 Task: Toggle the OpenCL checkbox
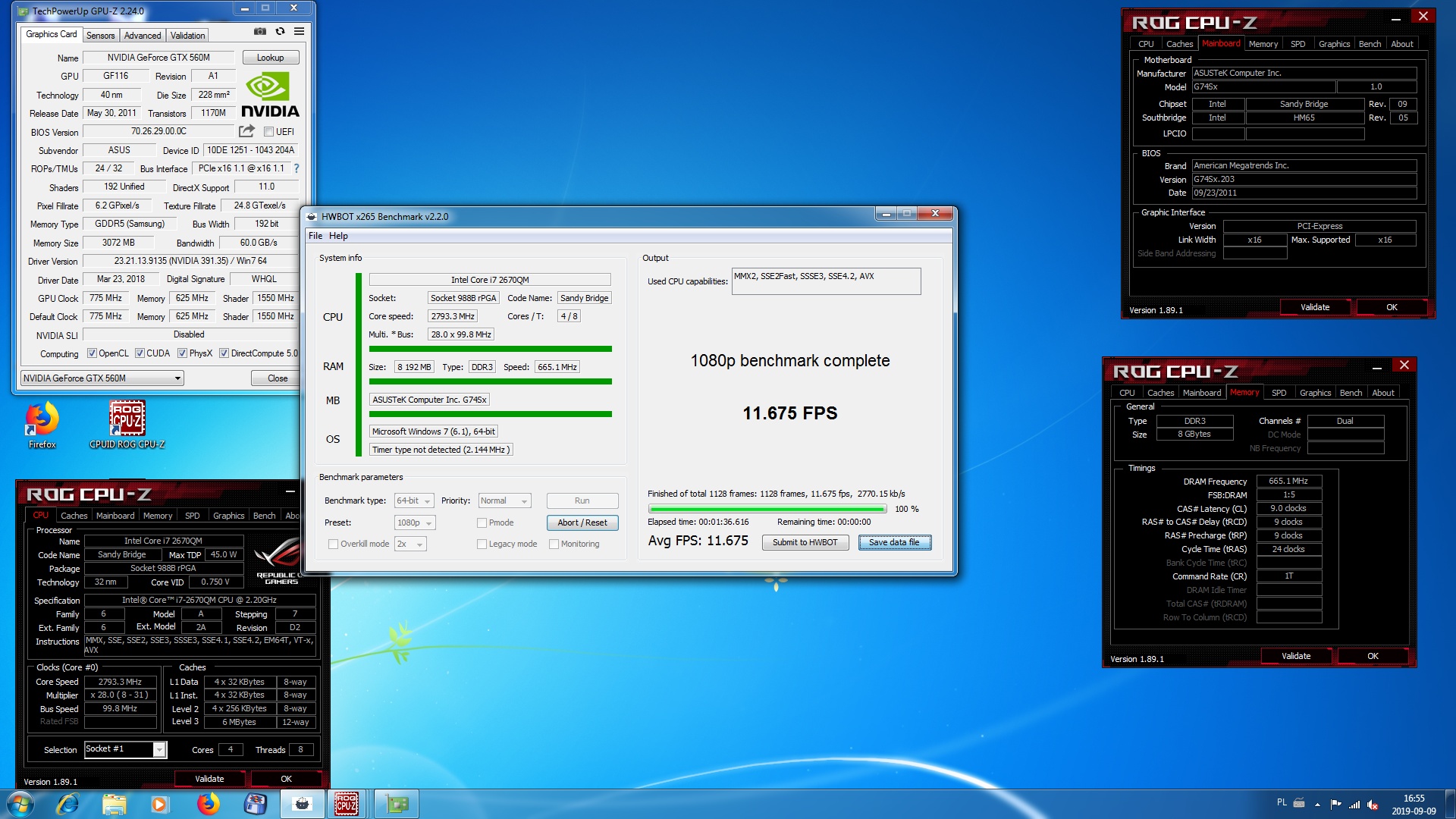coord(92,353)
